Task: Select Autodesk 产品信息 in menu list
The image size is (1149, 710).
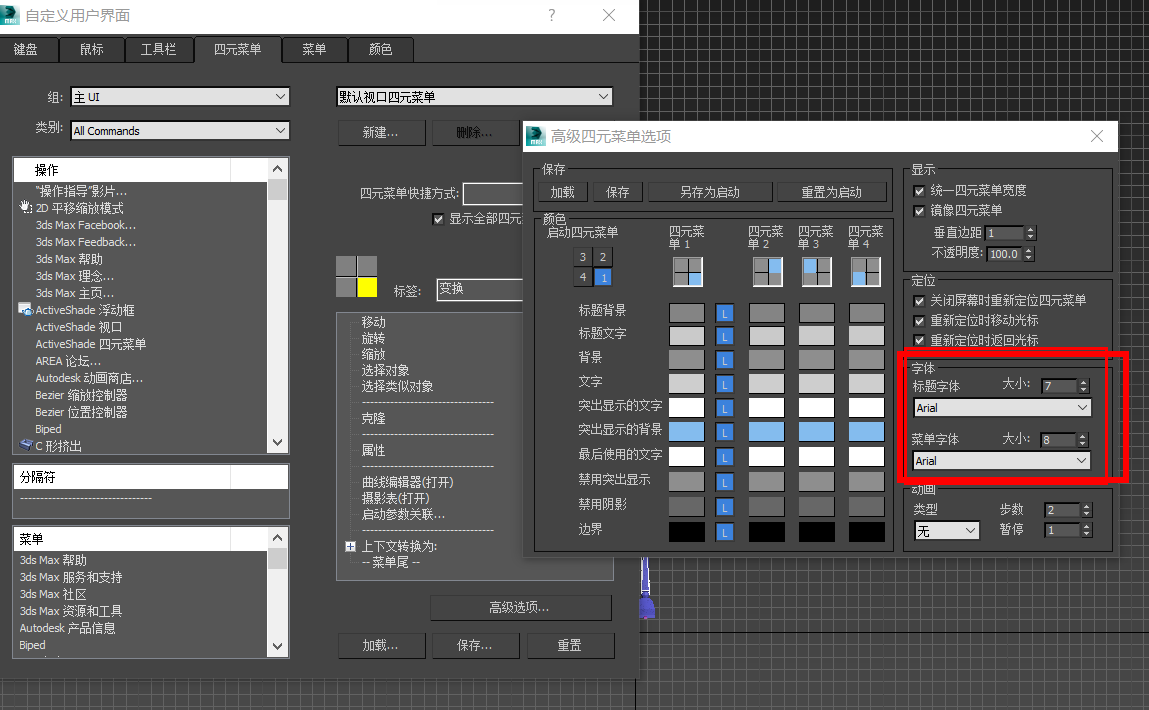Action: tap(67, 628)
